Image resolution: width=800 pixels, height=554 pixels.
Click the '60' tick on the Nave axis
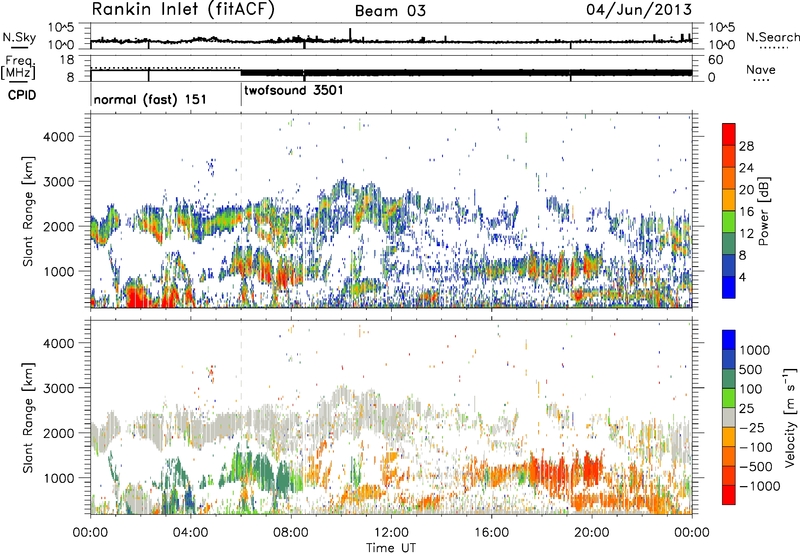coord(716,60)
